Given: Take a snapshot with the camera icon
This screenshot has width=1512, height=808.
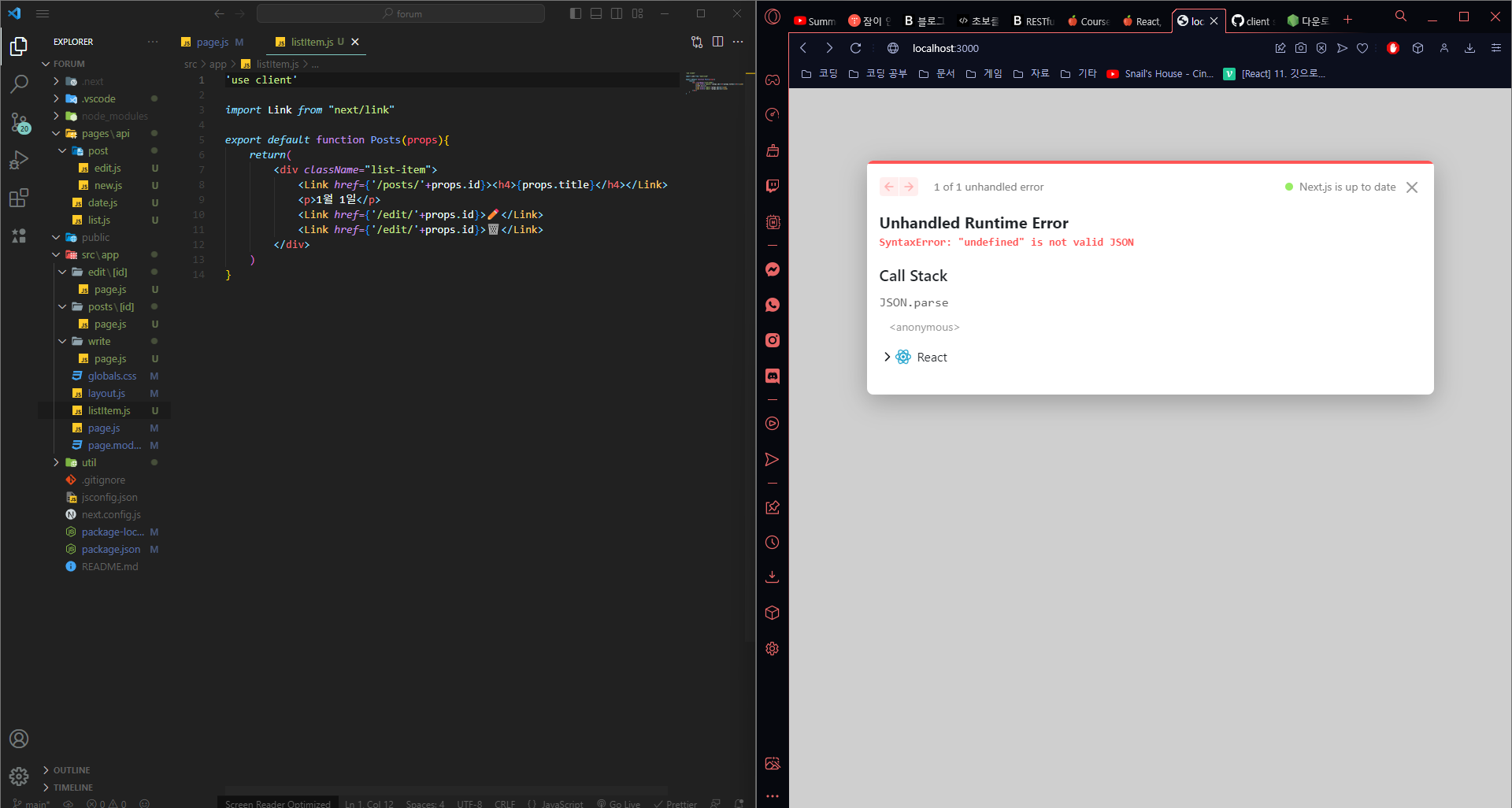Looking at the screenshot, I should pyautogui.click(x=1301, y=48).
